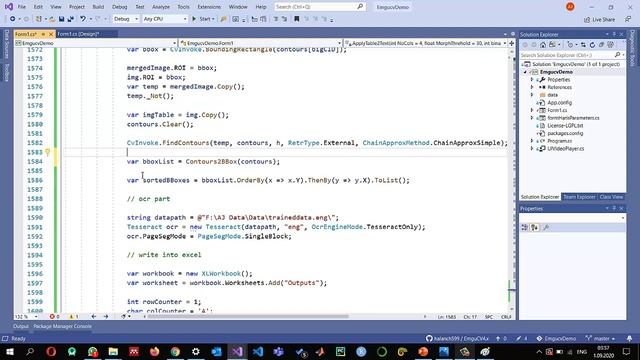This screenshot has height=360, width=640.
Task: Click the Search Solution Explorer field
Action: 571,55
